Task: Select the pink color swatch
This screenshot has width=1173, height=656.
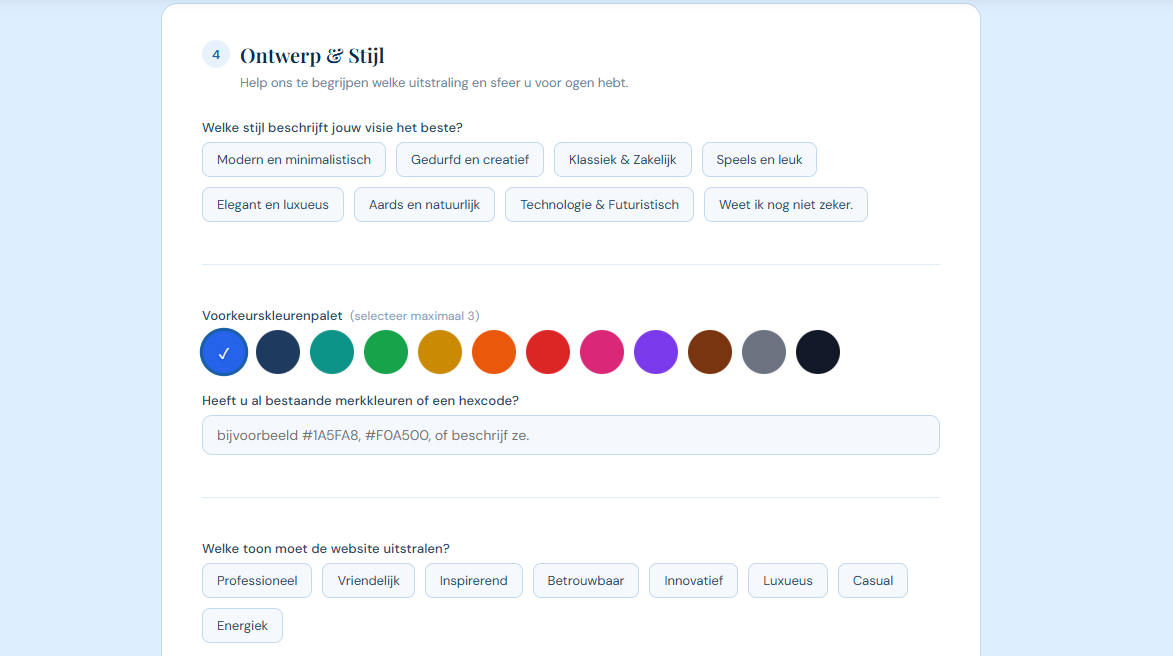Action: click(602, 352)
